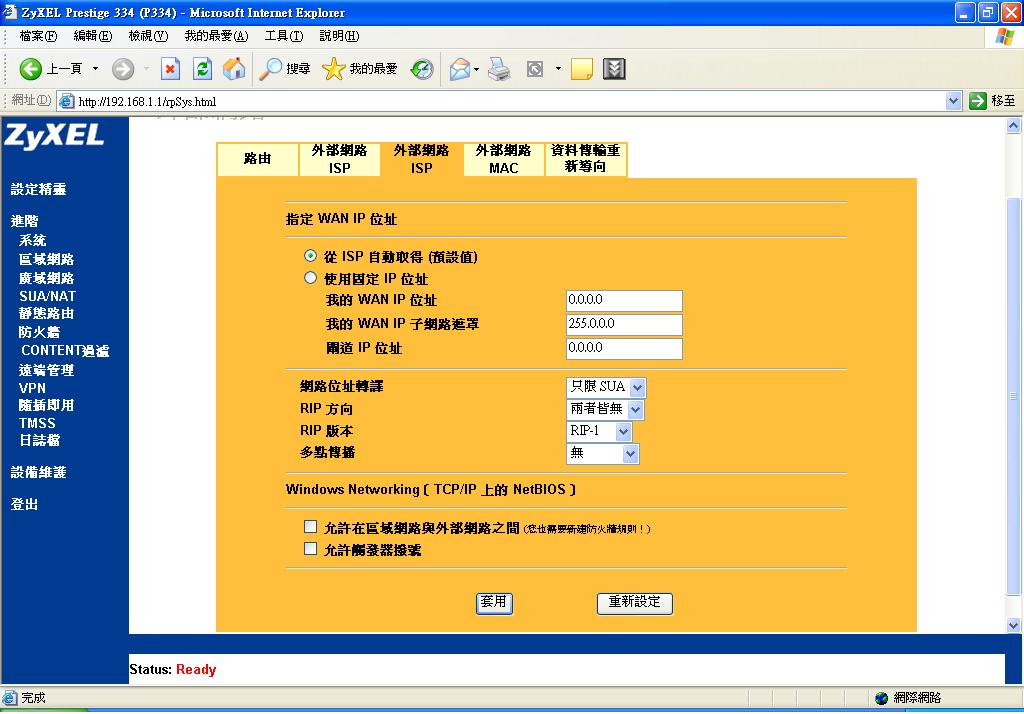This screenshot has width=1024, height=714.
Task: Click the ZyXEL logo
Action: click(x=54, y=137)
